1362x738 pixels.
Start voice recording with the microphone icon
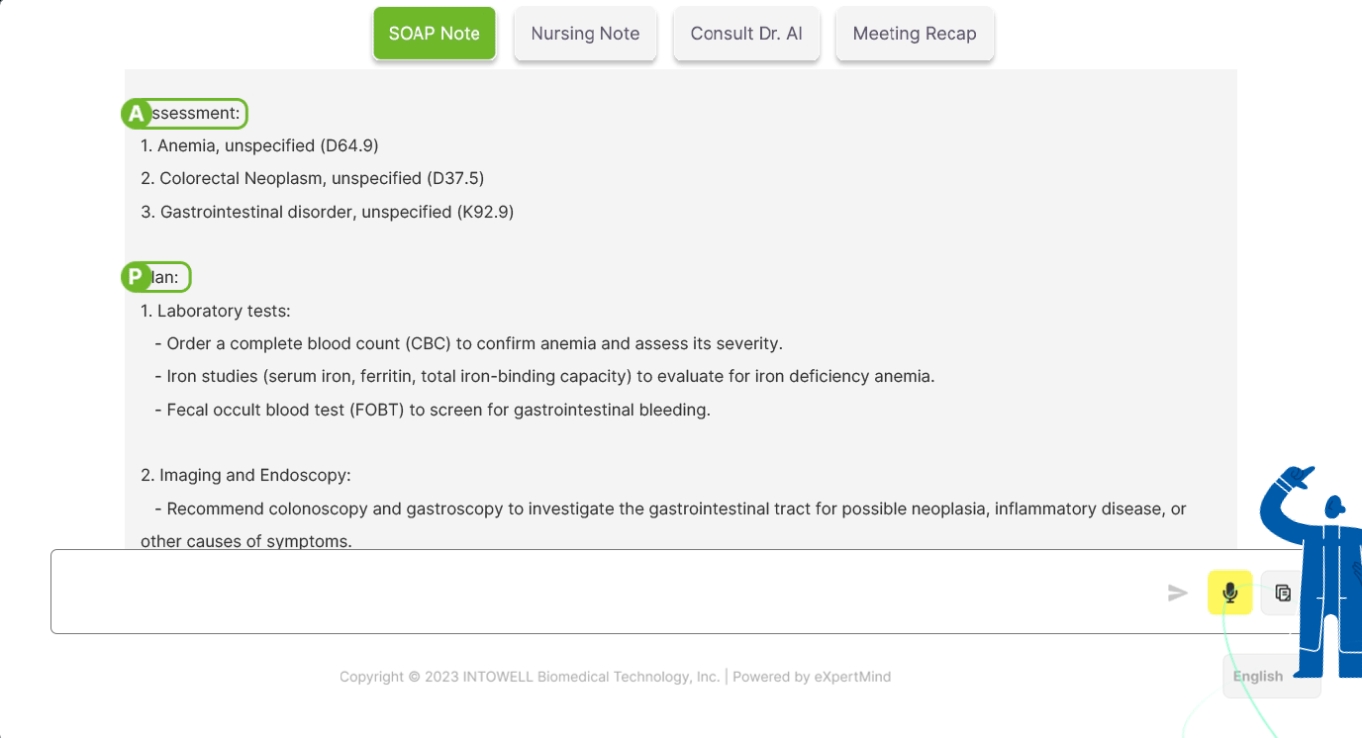1230,592
